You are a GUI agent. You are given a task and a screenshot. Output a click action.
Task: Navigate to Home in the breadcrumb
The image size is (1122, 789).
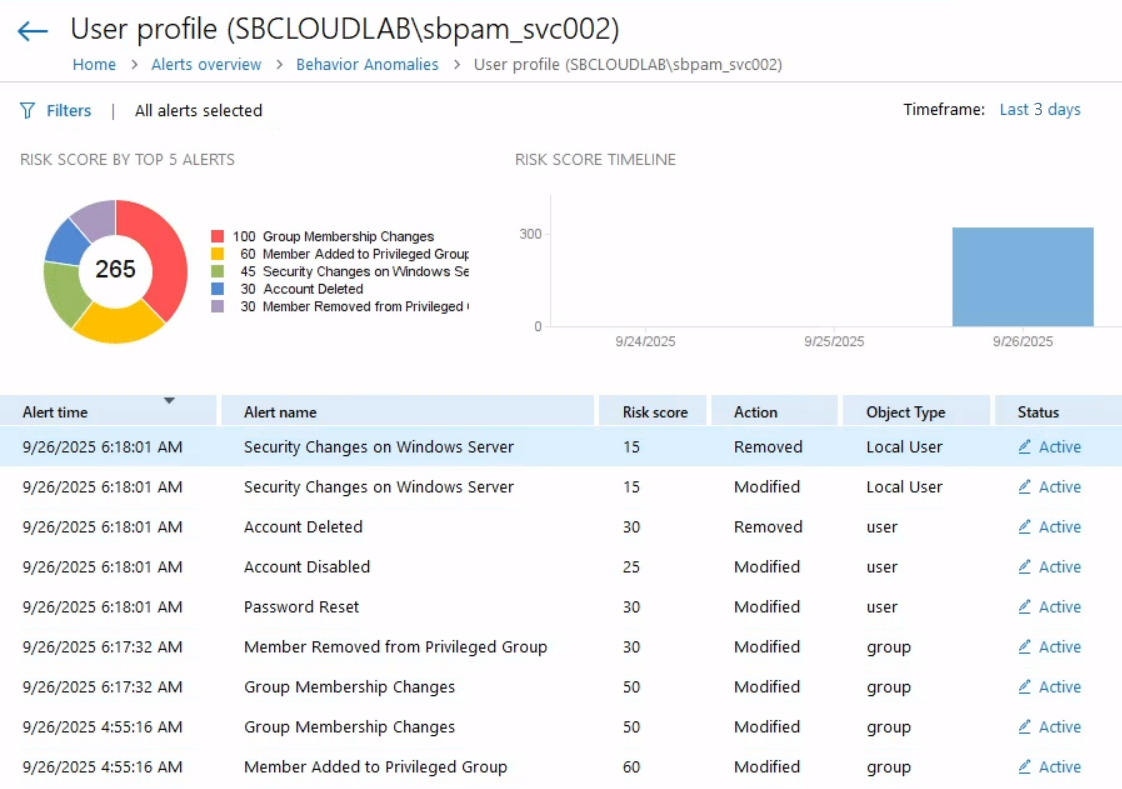(94, 64)
